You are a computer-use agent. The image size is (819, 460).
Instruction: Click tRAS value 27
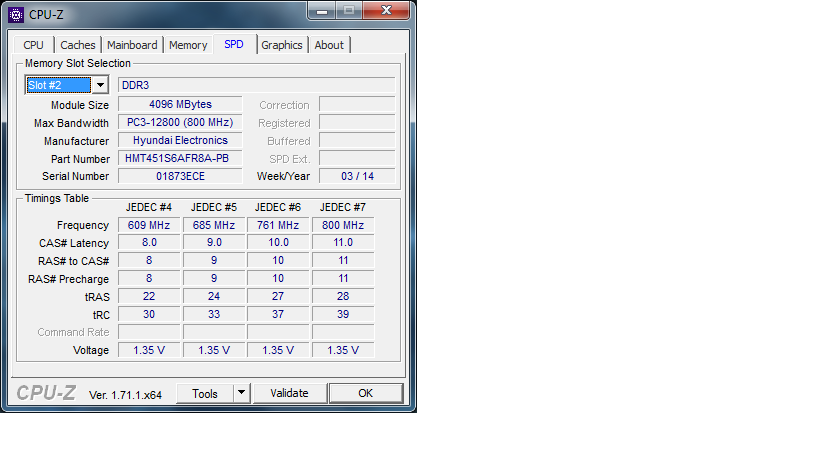pos(278,296)
